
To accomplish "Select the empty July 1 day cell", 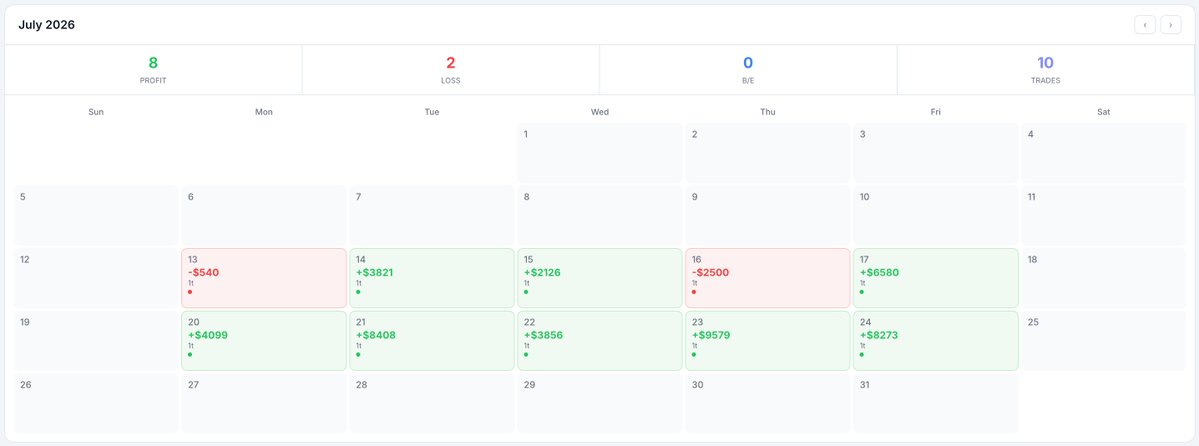I will point(600,153).
